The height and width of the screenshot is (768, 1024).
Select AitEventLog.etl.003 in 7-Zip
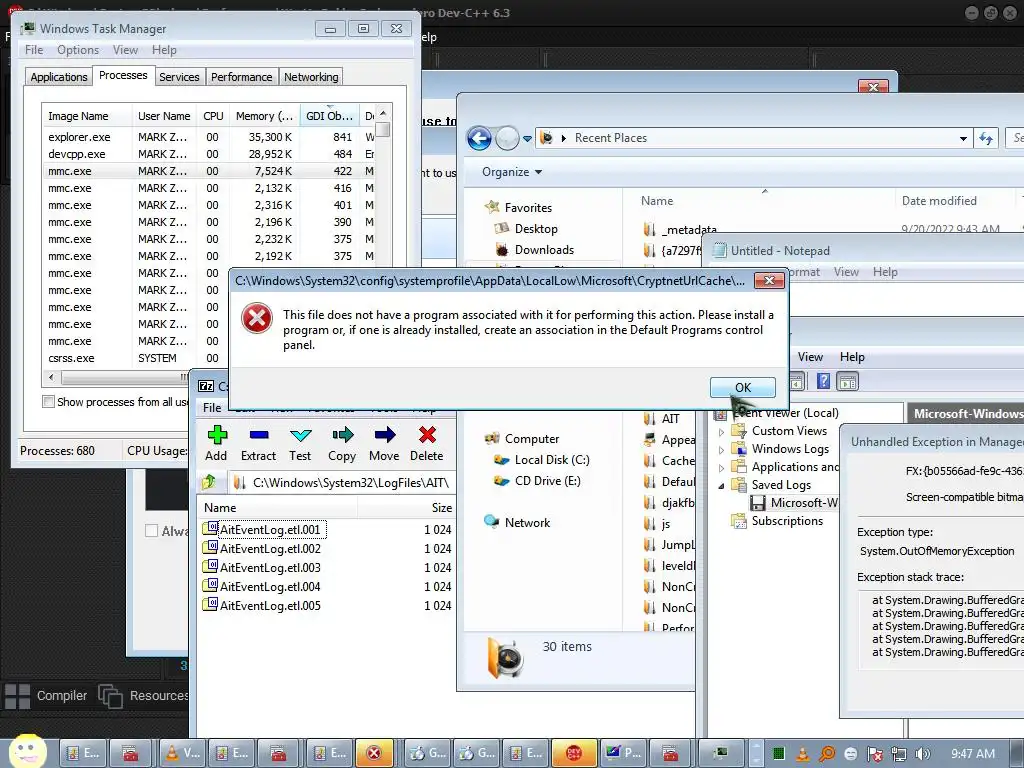pyautogui.click(x=270, y=568)
